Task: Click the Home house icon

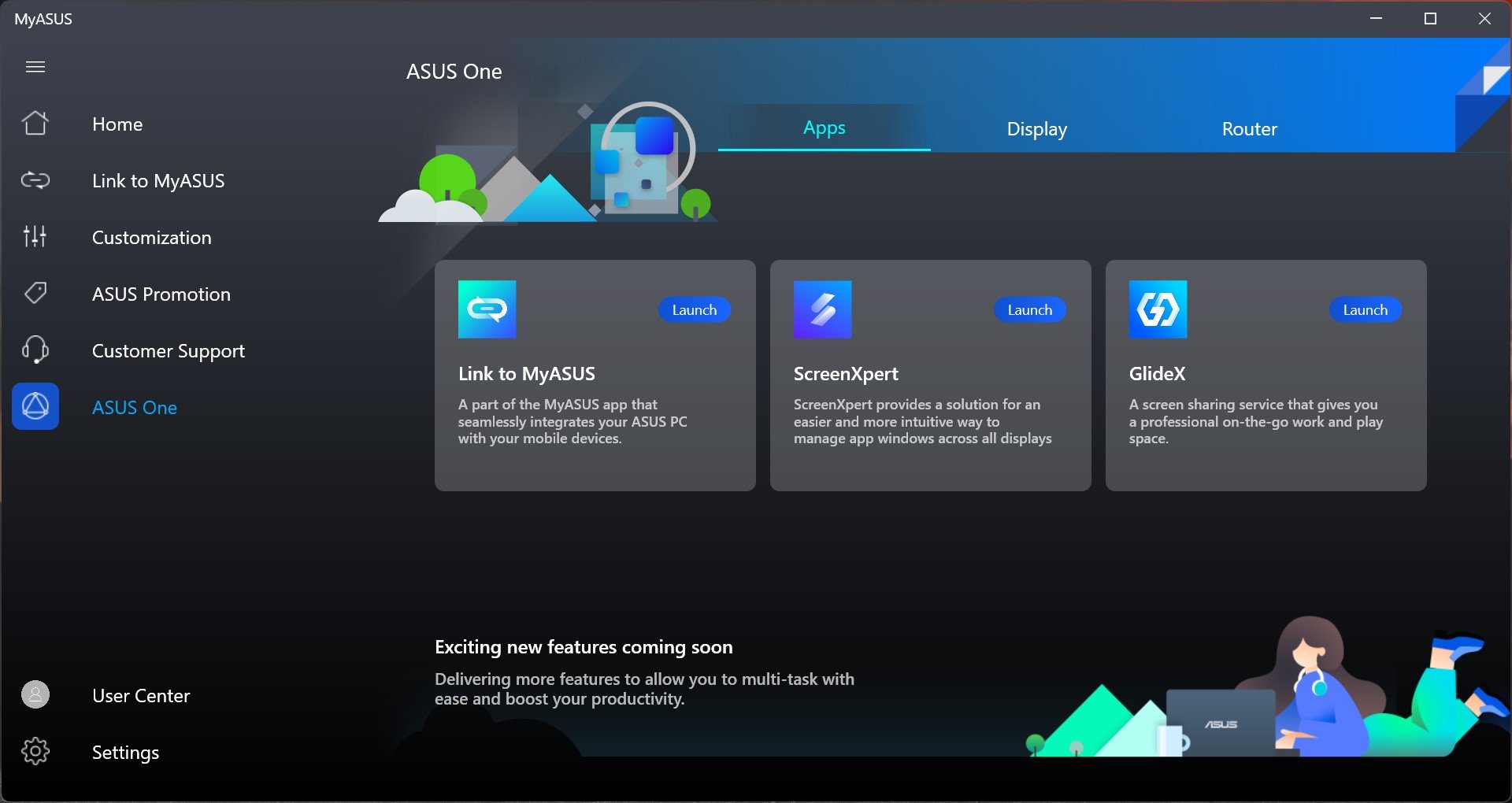Action: coord(35,123)
